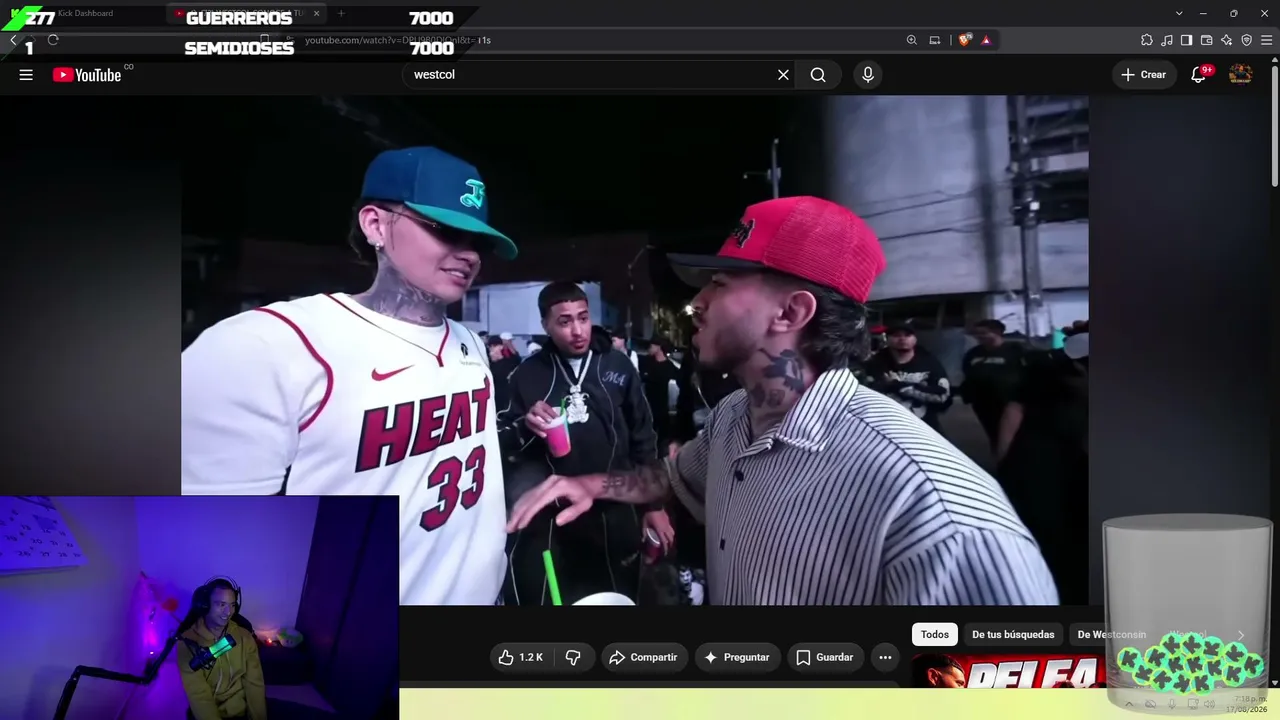The height and width of the screenshot is (720, 1280).
Task: Save the video with Guardar
Action: [825, 657]
